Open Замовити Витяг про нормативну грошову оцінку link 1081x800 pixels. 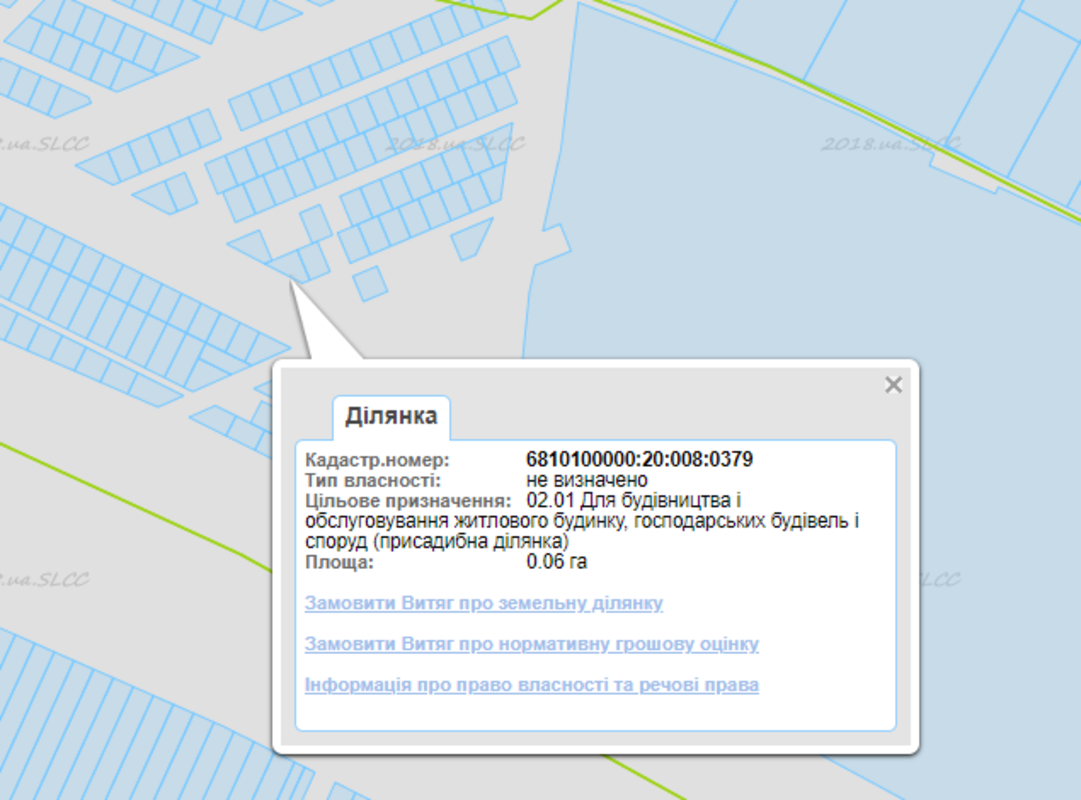[531, 644]
